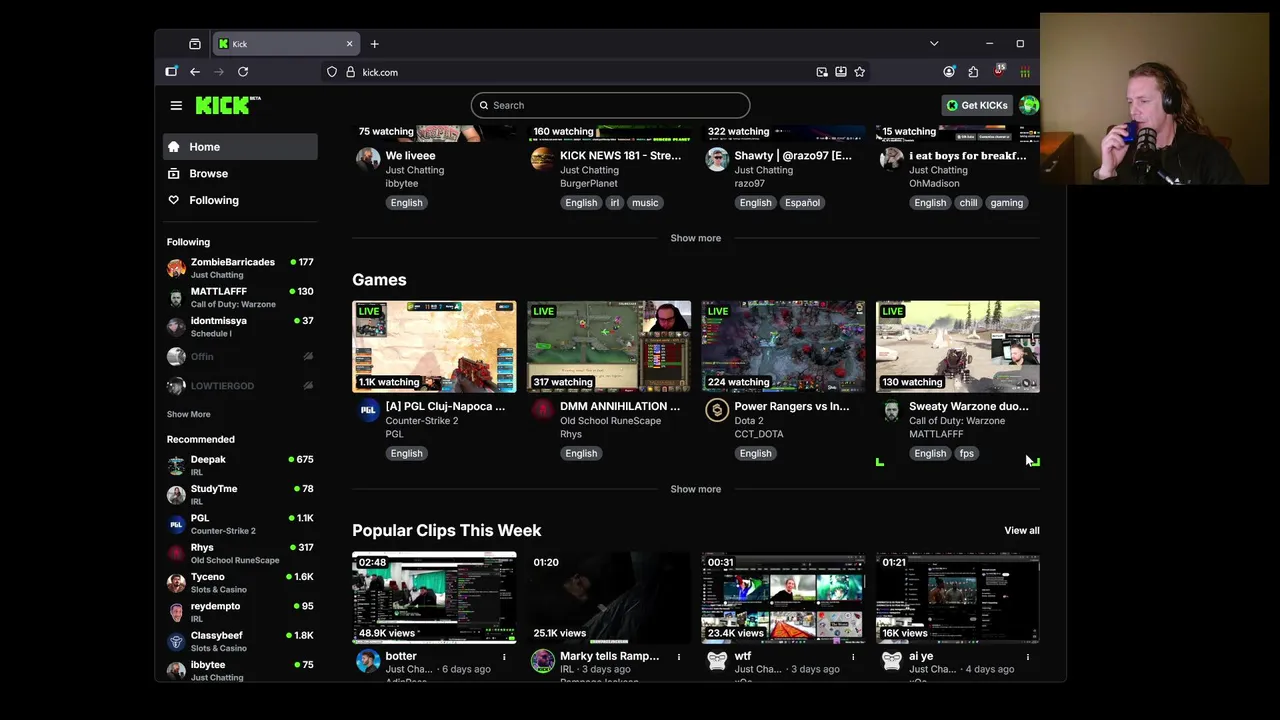Open Tyceno recommended channel
Viewport: 1280px width, 720px height.
click(x=240, y=582)
